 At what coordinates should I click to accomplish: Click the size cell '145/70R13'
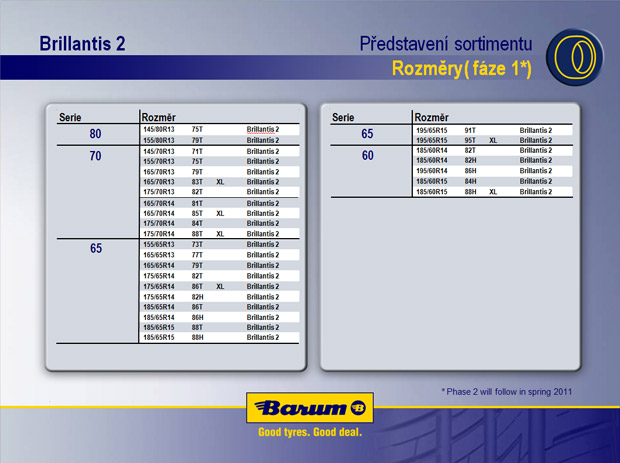pyautogui.click(x=159, y=151)
